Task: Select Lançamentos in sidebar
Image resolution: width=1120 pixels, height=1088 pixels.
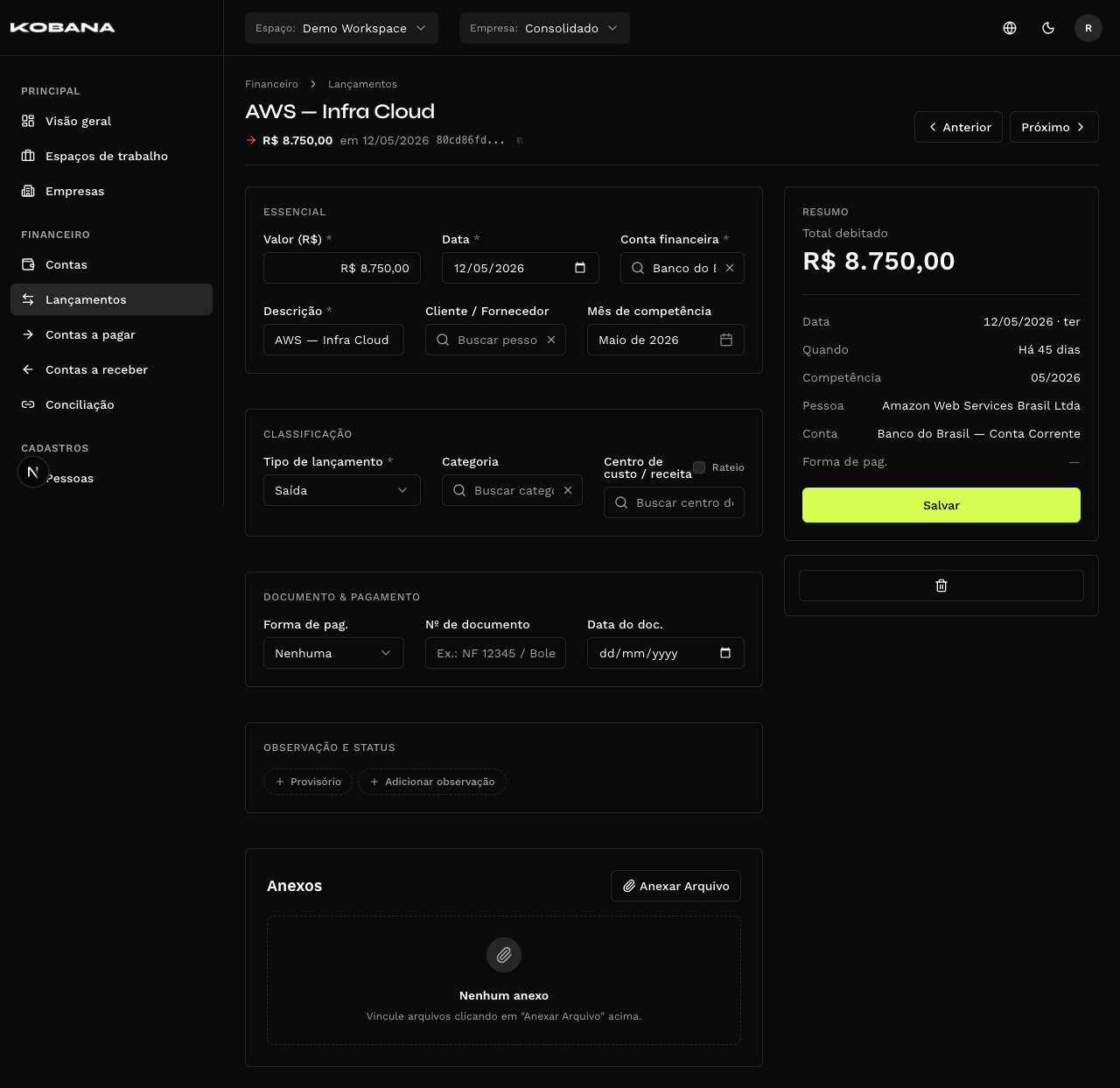Action: (111, 299)
